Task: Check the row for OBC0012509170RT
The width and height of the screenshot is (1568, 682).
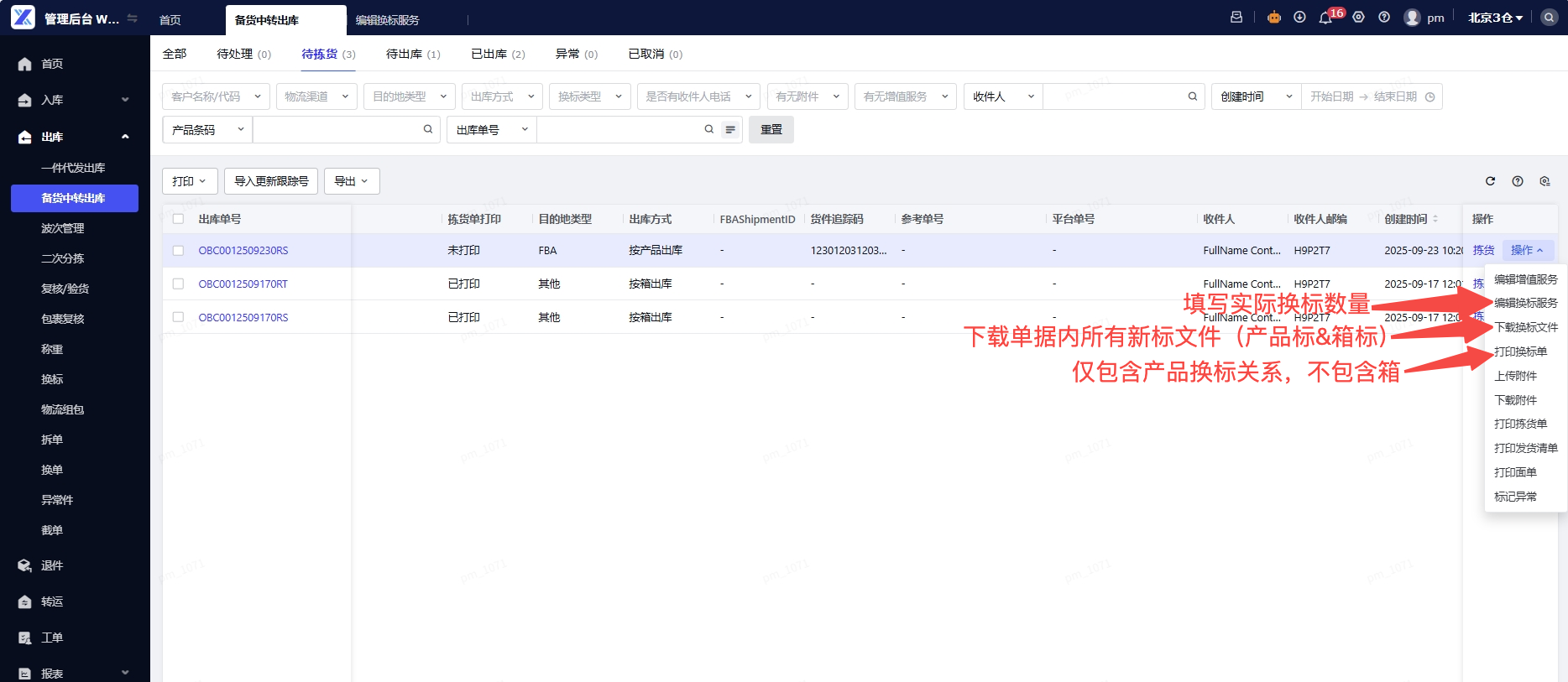Action: (x=178, y=284)
